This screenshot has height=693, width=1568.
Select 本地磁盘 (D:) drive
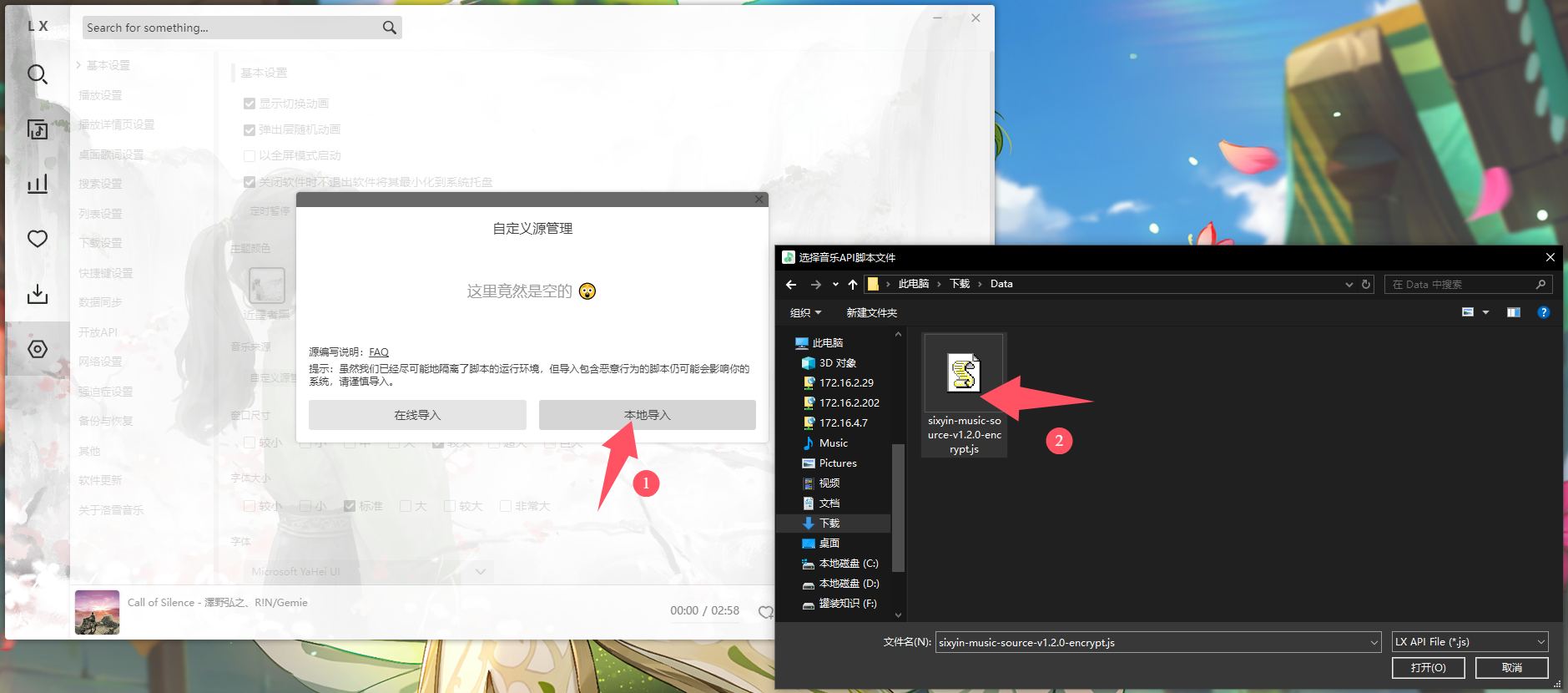[849, 584]
